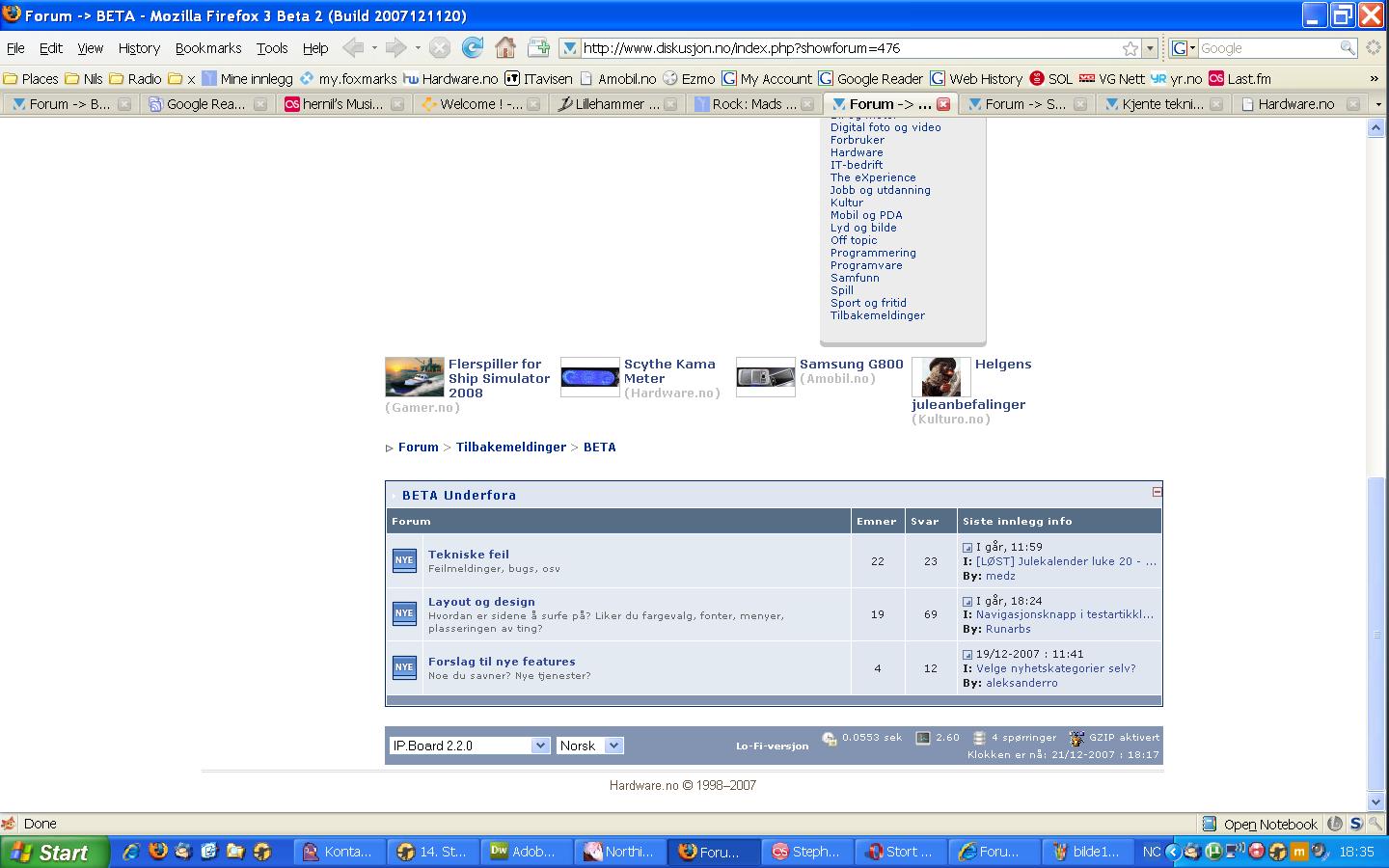The width and height of the screenshot is (1389, 868).
Task: Launch Firefox from the quick launch bar
Action: (157, 852)
